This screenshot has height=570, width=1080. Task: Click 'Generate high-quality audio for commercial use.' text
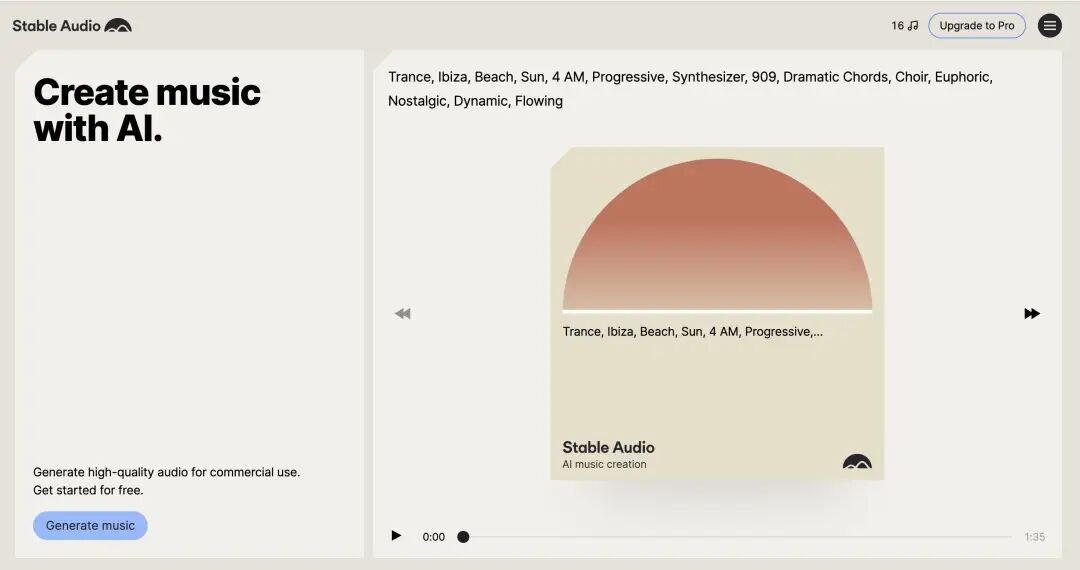click(167, 472)
